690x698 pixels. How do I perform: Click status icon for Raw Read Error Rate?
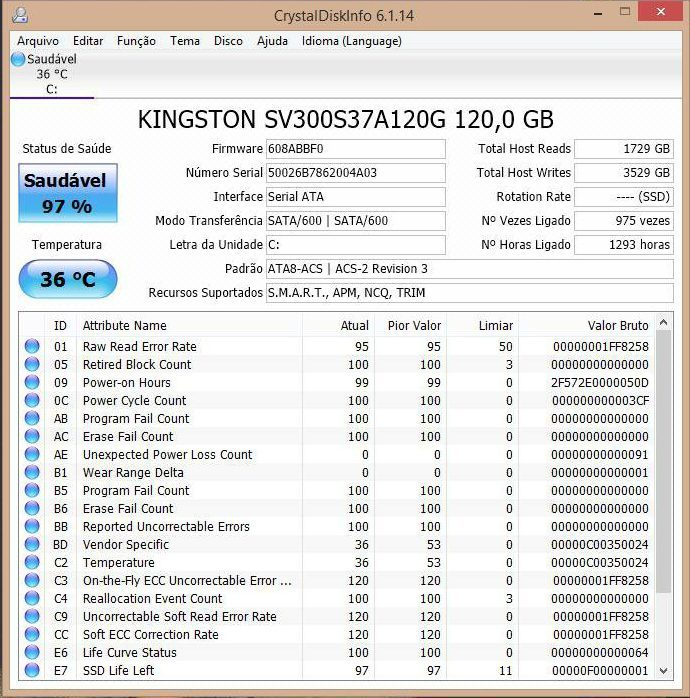click(32, 346)
